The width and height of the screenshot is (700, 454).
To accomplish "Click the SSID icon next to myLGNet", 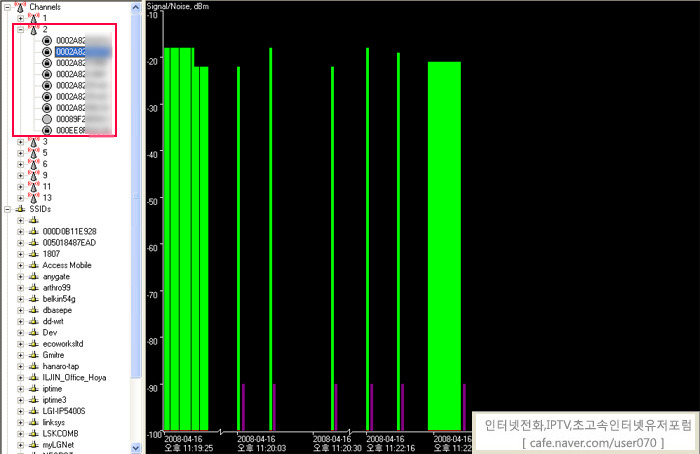I will tap(33, 445).
